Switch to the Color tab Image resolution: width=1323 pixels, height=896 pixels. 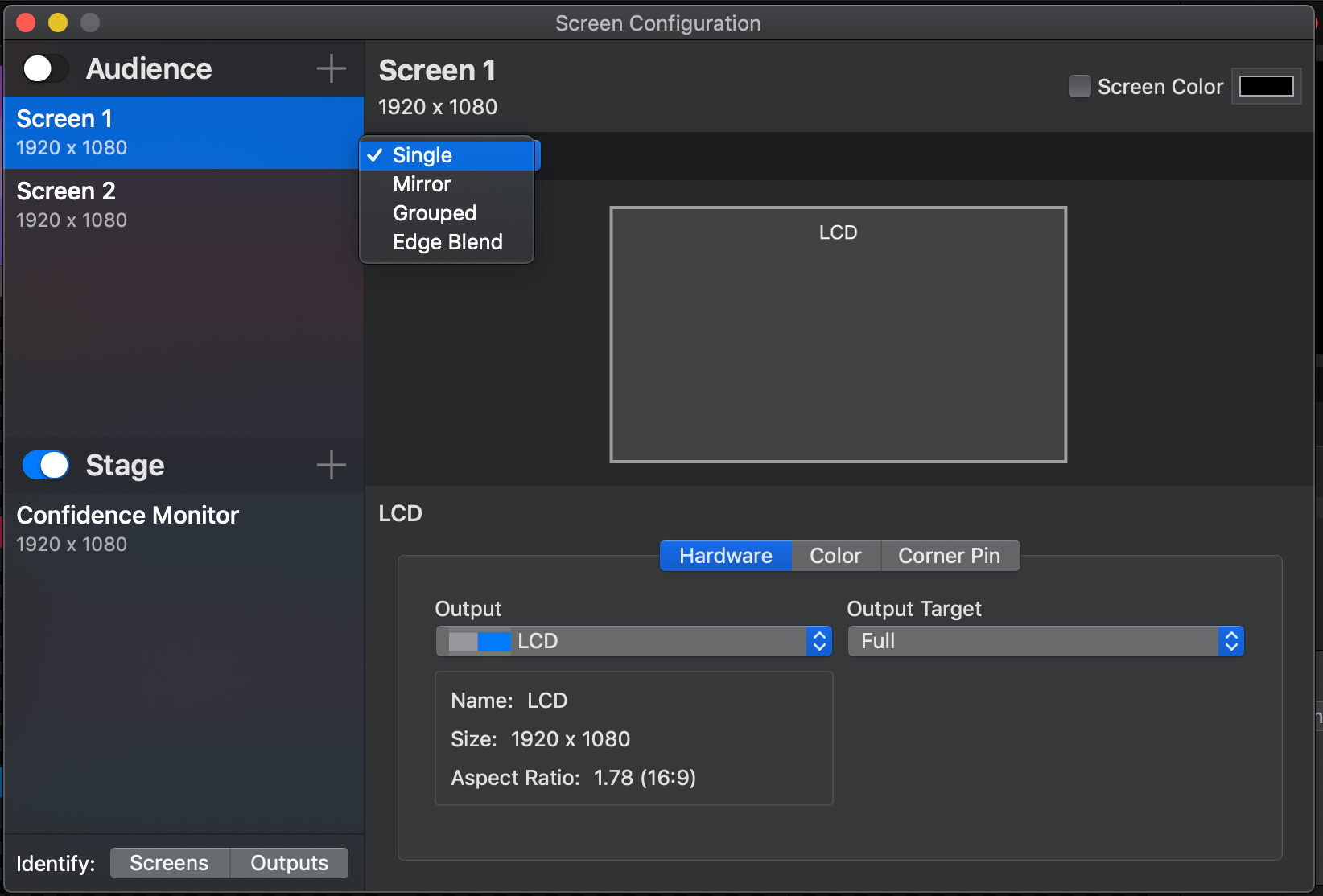coord(835,555)
